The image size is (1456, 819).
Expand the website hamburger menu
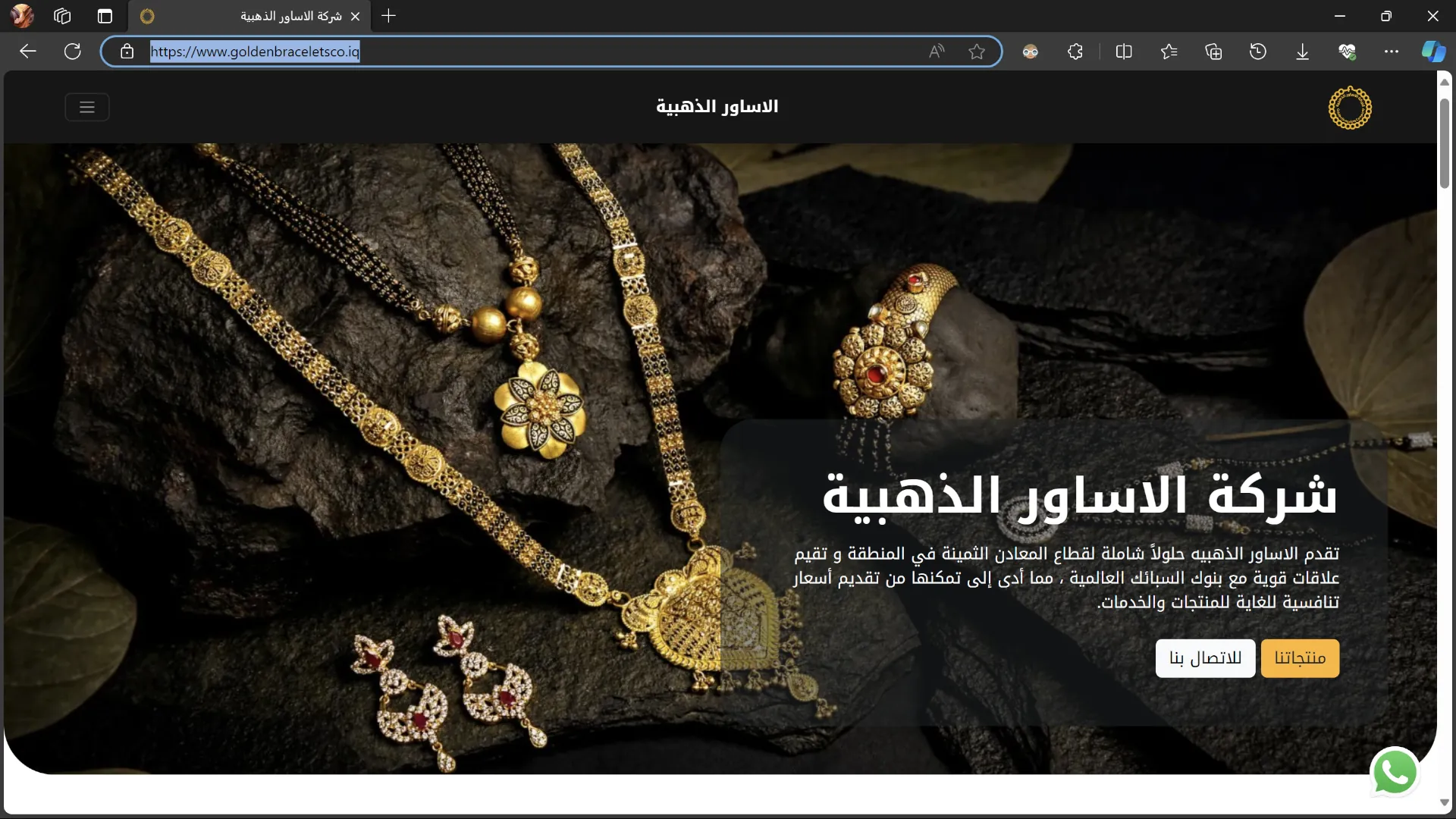pyautogui.click(x=87, y=107)
